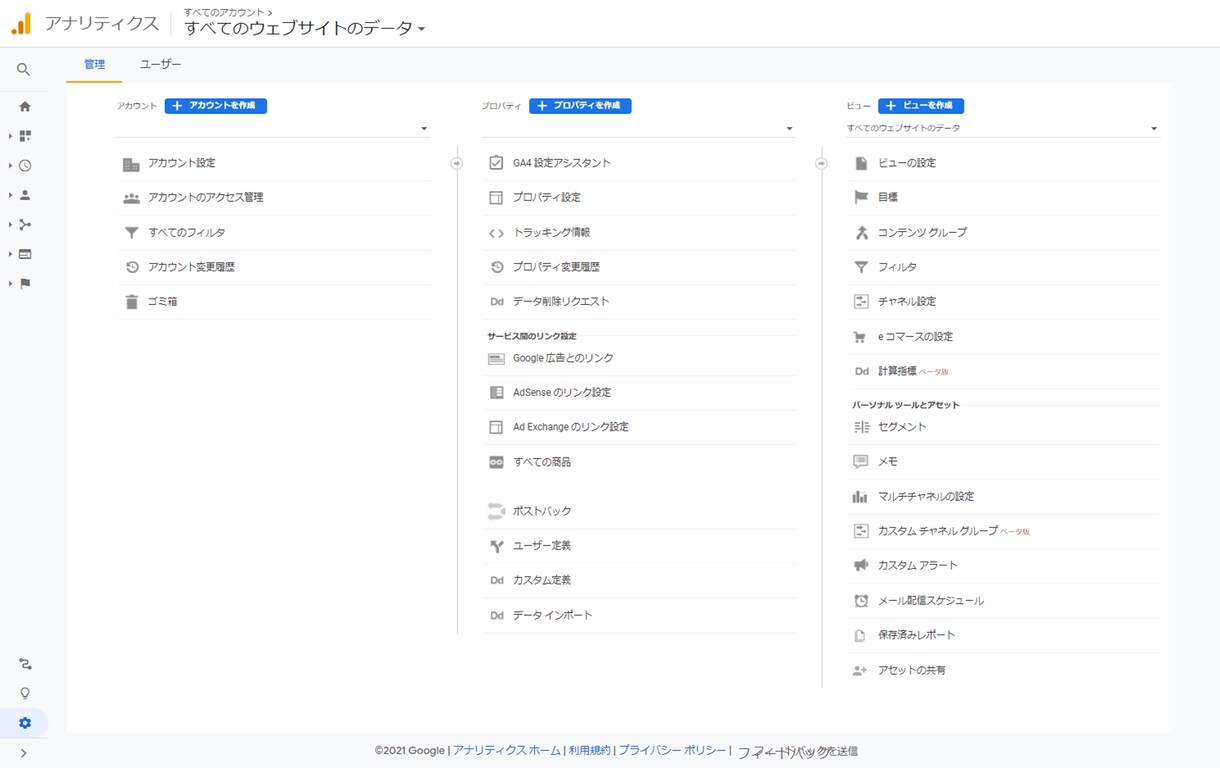This screenshot has width=1220, height=768.
Task: Open the search icon in left sidebar
Action: point(24,70)
